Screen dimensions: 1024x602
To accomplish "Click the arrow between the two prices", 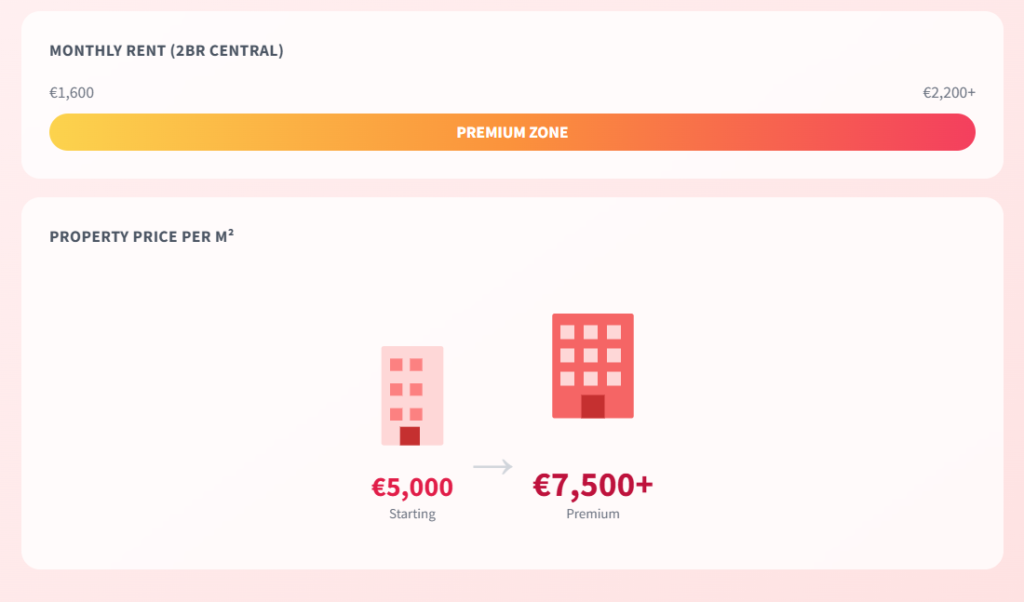I will click(492, 467).
